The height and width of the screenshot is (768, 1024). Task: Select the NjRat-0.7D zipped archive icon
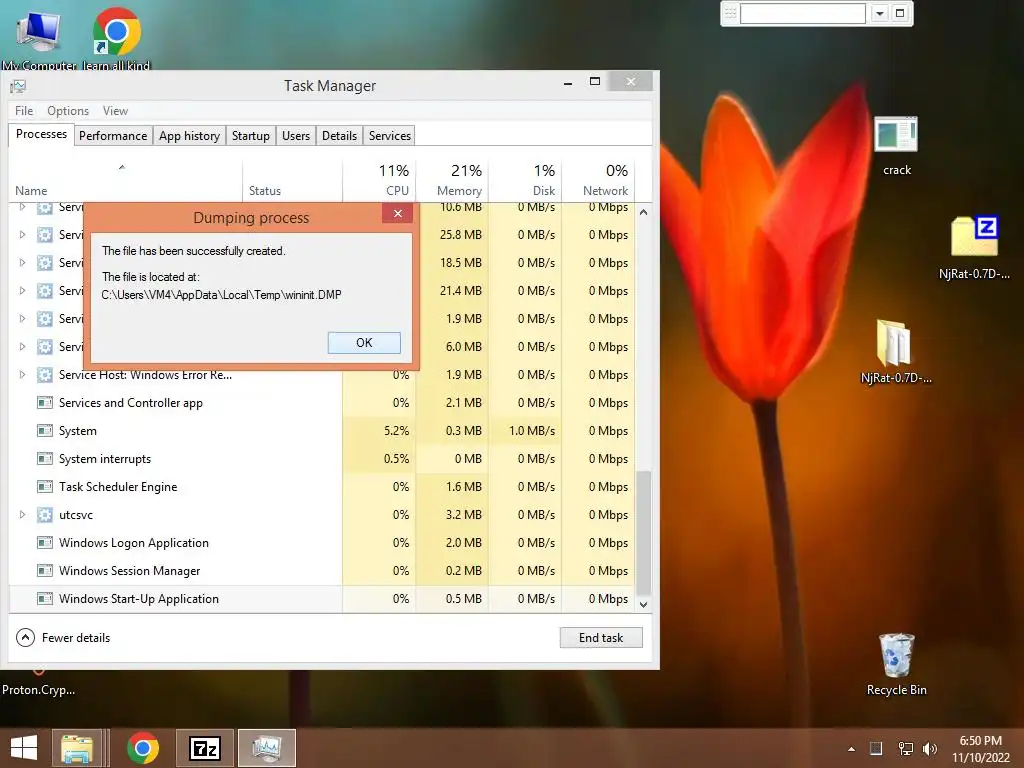pos(974,248)
